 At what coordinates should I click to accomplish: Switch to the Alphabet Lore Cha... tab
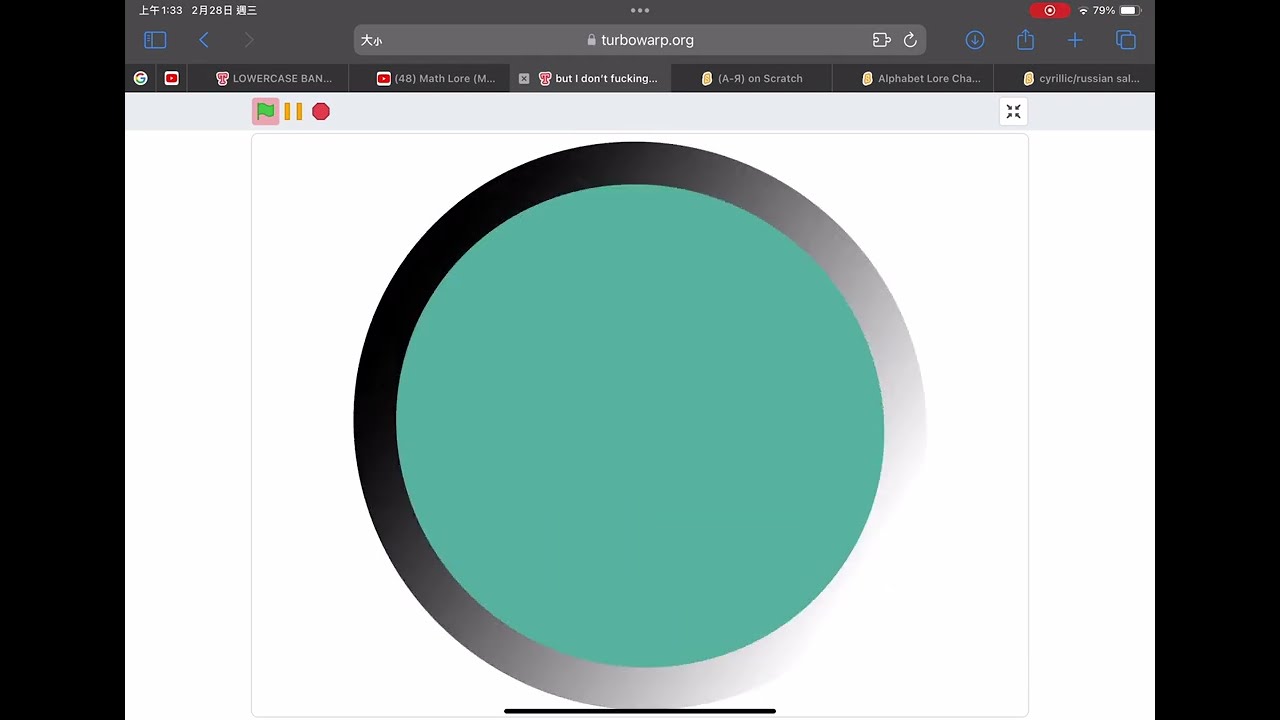pos(913,78)
